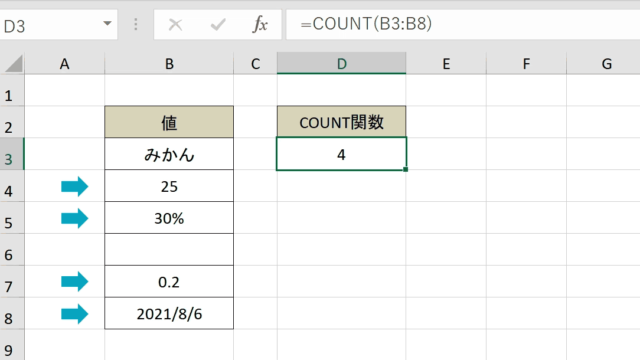Click inside the formula bar showing =COUNT(B3:B8)
Screen dimensions: 640x360
[x=463, y=24]
